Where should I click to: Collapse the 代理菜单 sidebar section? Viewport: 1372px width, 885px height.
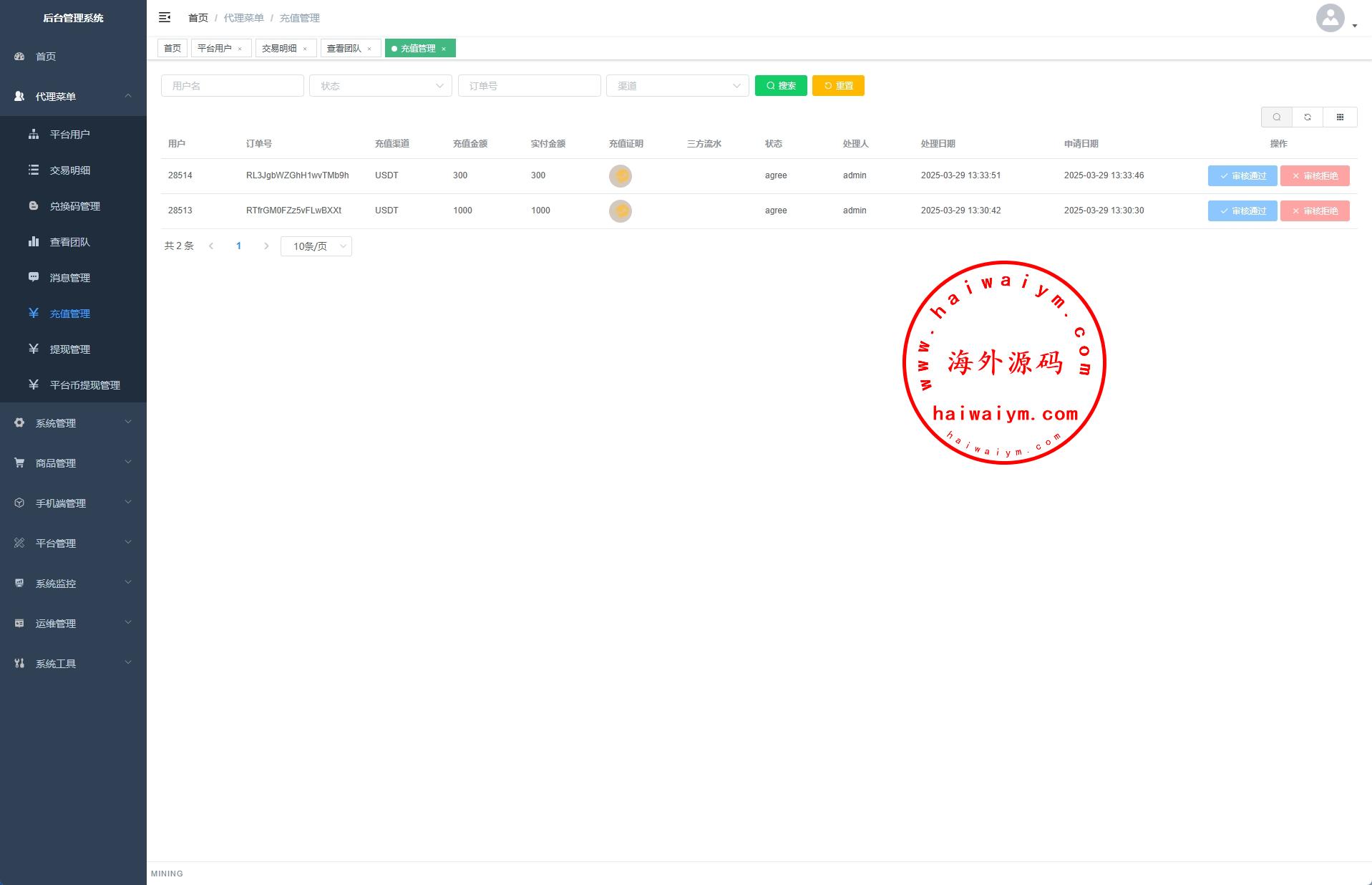point(73,97)
